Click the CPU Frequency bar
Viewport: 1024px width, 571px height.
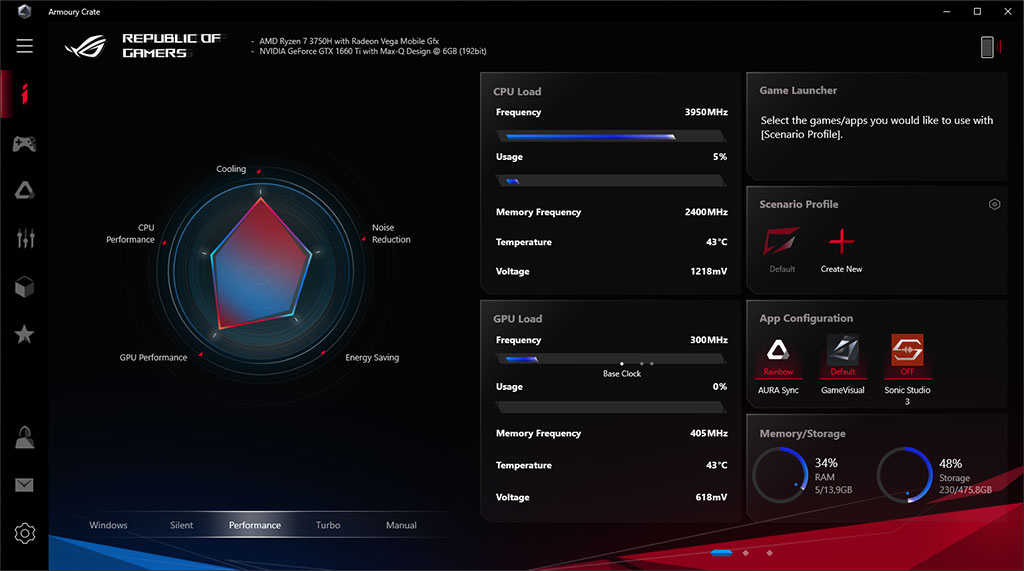(x=611, y=136)
